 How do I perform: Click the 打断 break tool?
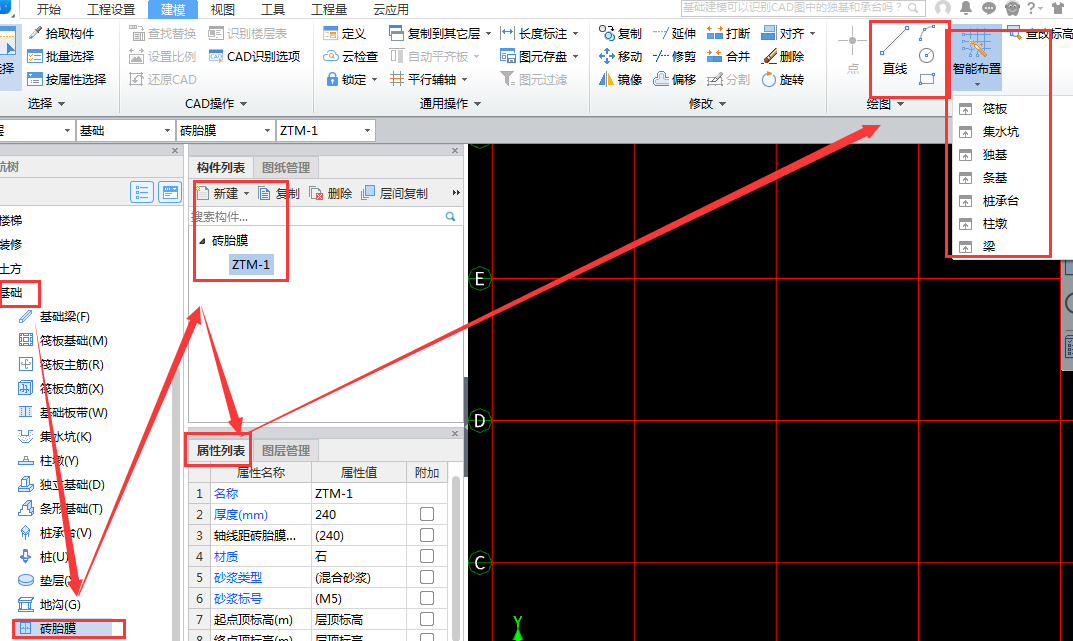pyautogui.click(x=728, y=34)
